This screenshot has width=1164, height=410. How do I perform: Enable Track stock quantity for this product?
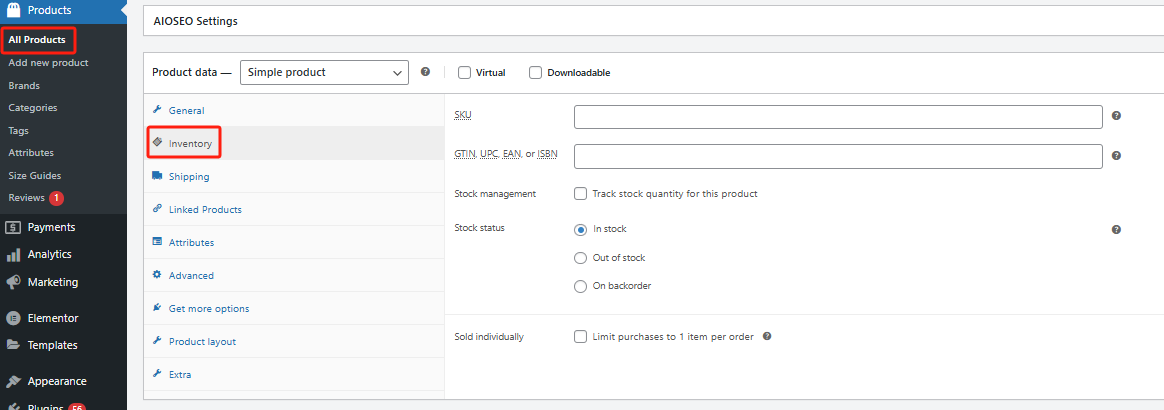point(580,194)
